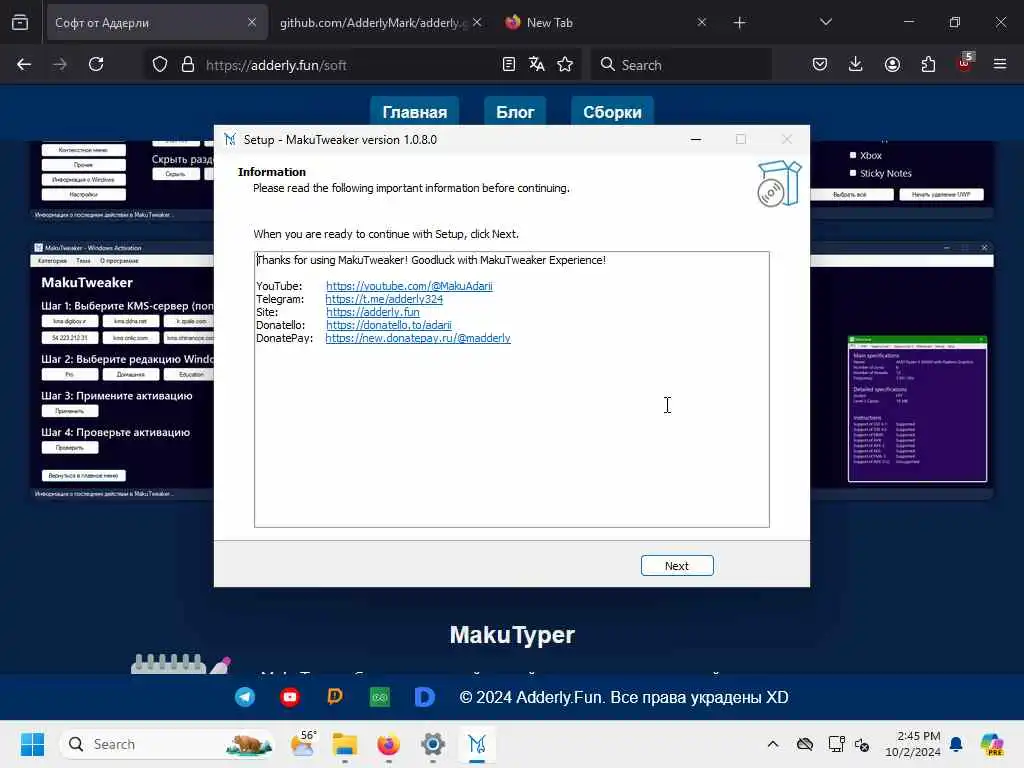The width and height of the screenshot is (1024, 768).
Task: Open the donatello.to/adarii link
Action: [389, 325]
